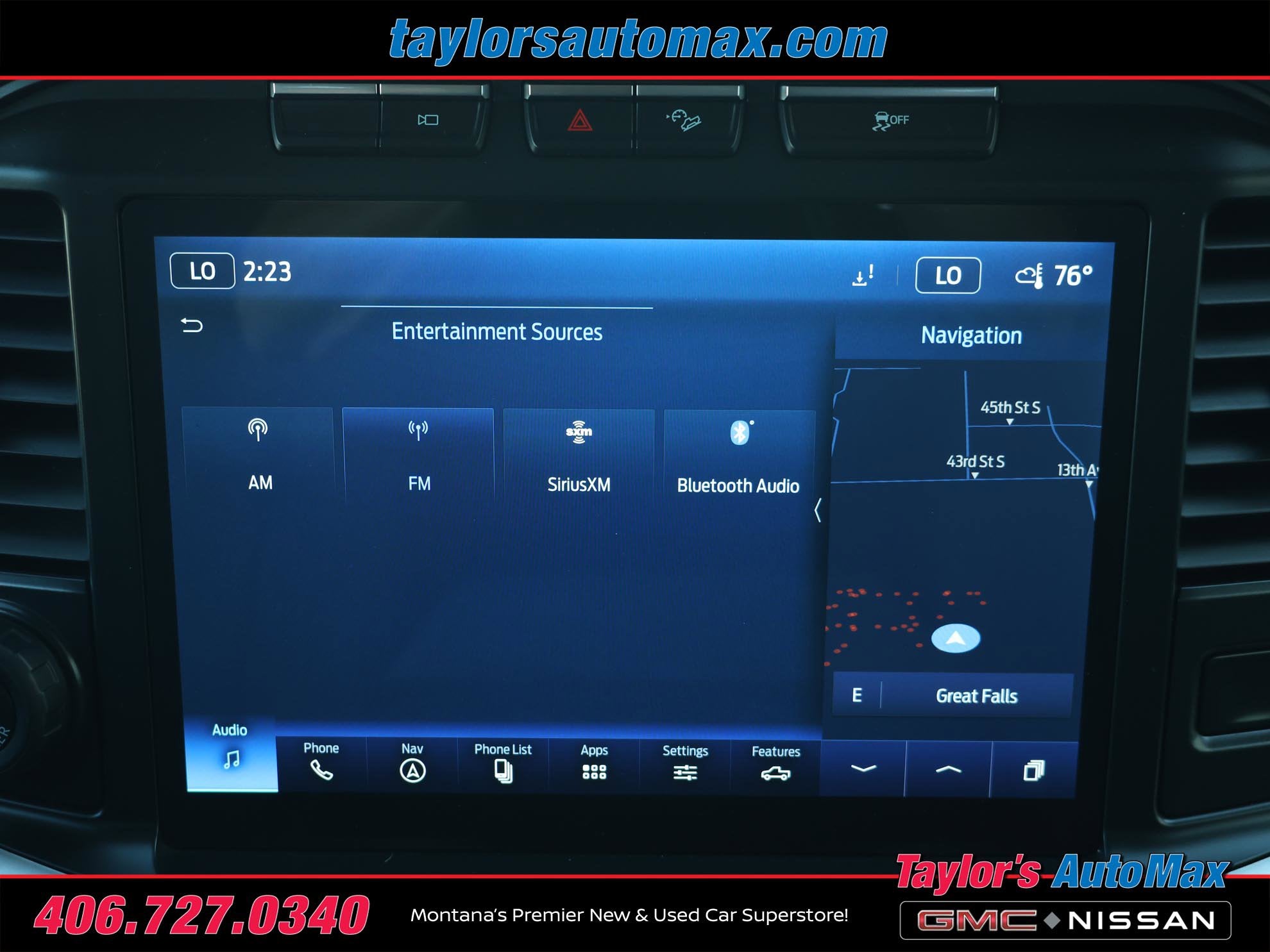Open the Phone tab
Image resolution: width=1270 pixels, height=952 pixels.
321,762
